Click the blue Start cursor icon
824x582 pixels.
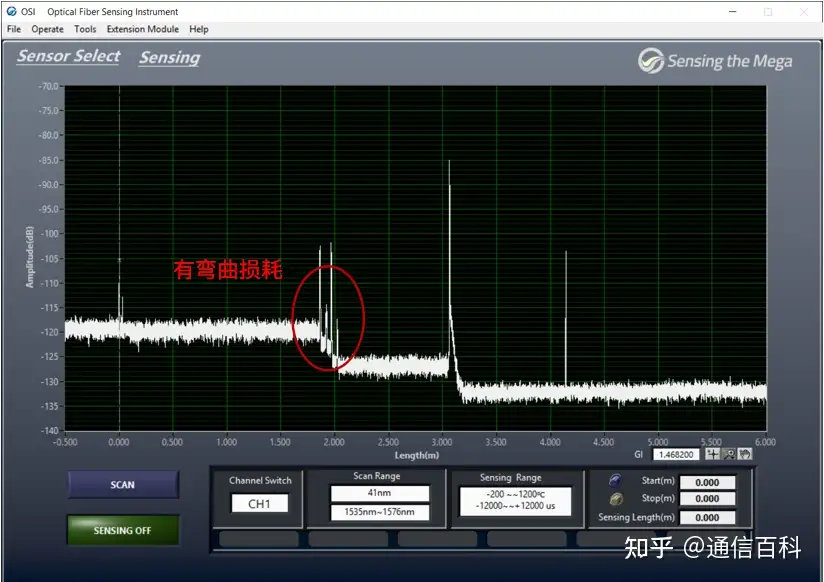coord(615,480)
